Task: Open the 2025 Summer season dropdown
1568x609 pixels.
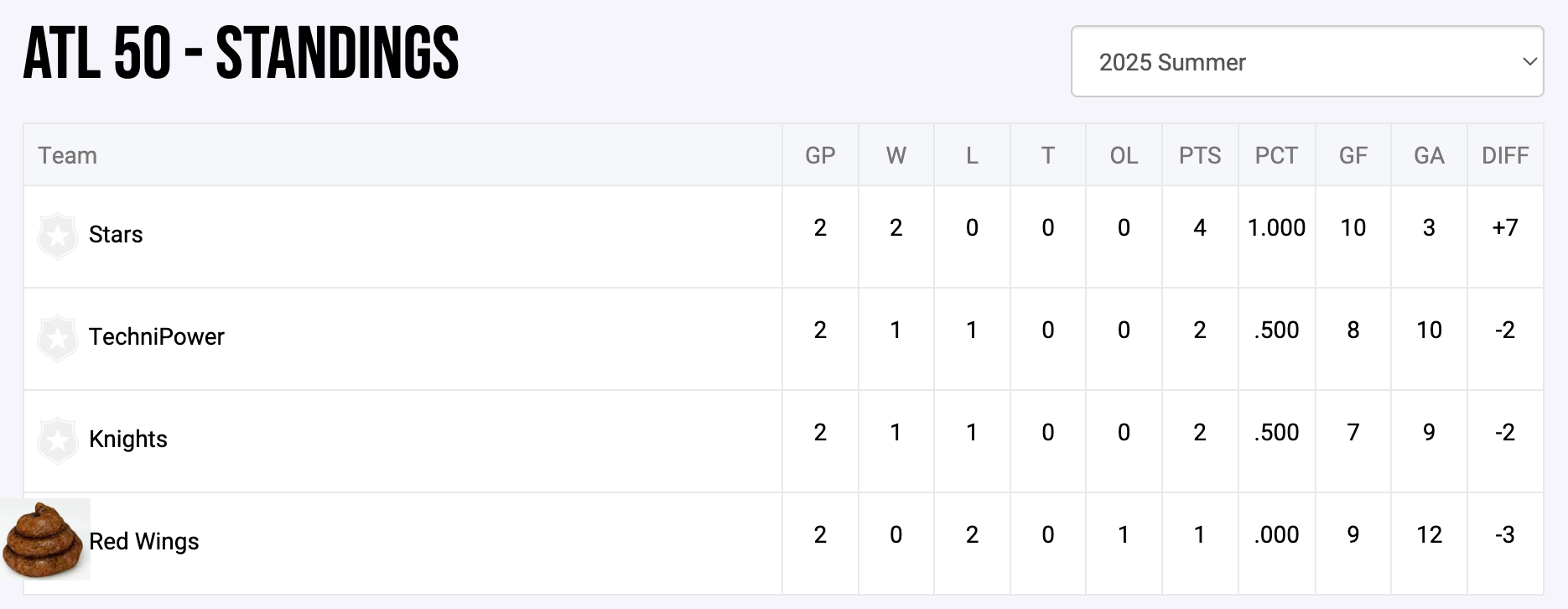Action: coord(1306,62)
